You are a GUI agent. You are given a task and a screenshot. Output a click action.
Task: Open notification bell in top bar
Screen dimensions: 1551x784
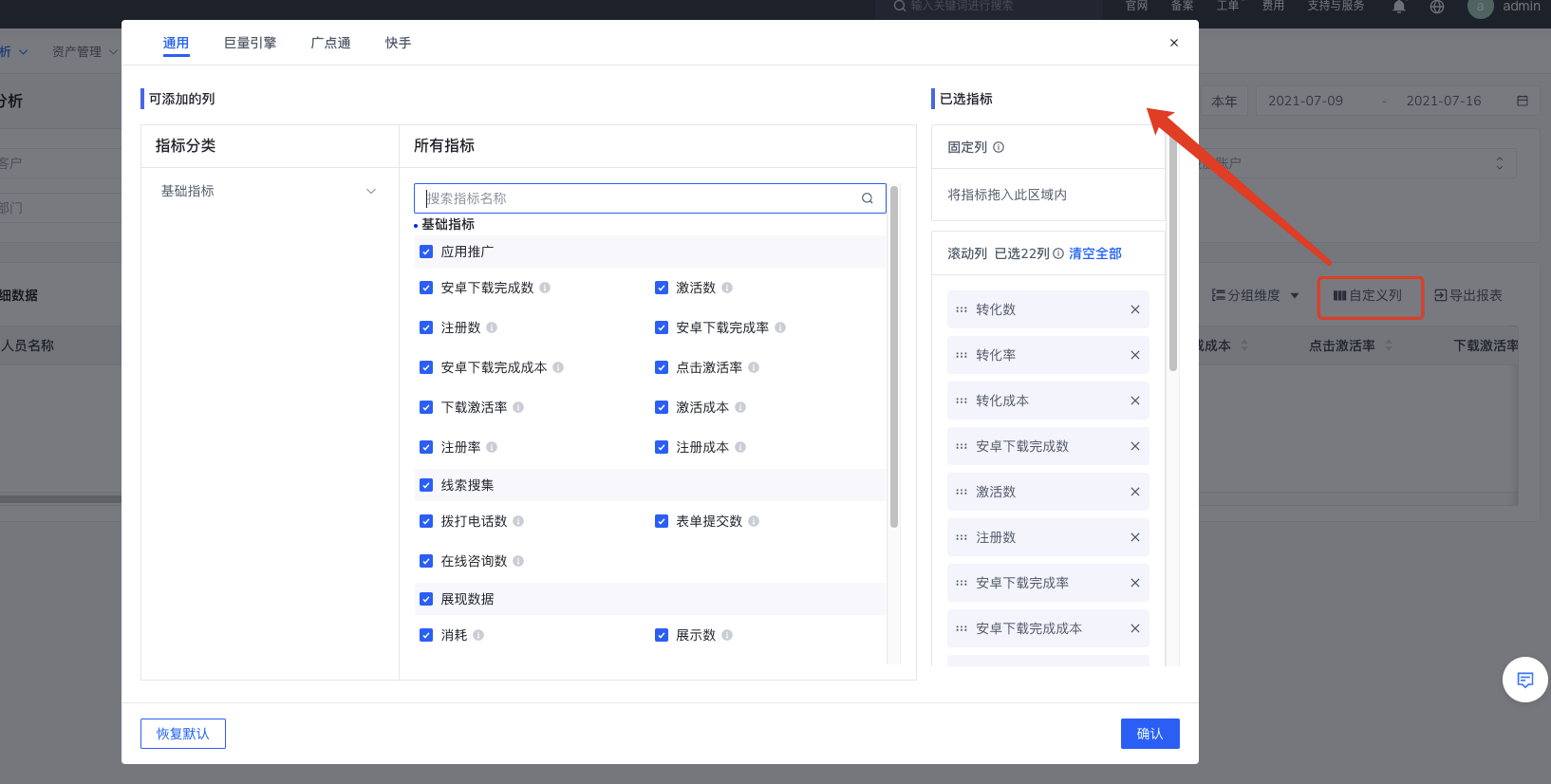click(1399, 7)
